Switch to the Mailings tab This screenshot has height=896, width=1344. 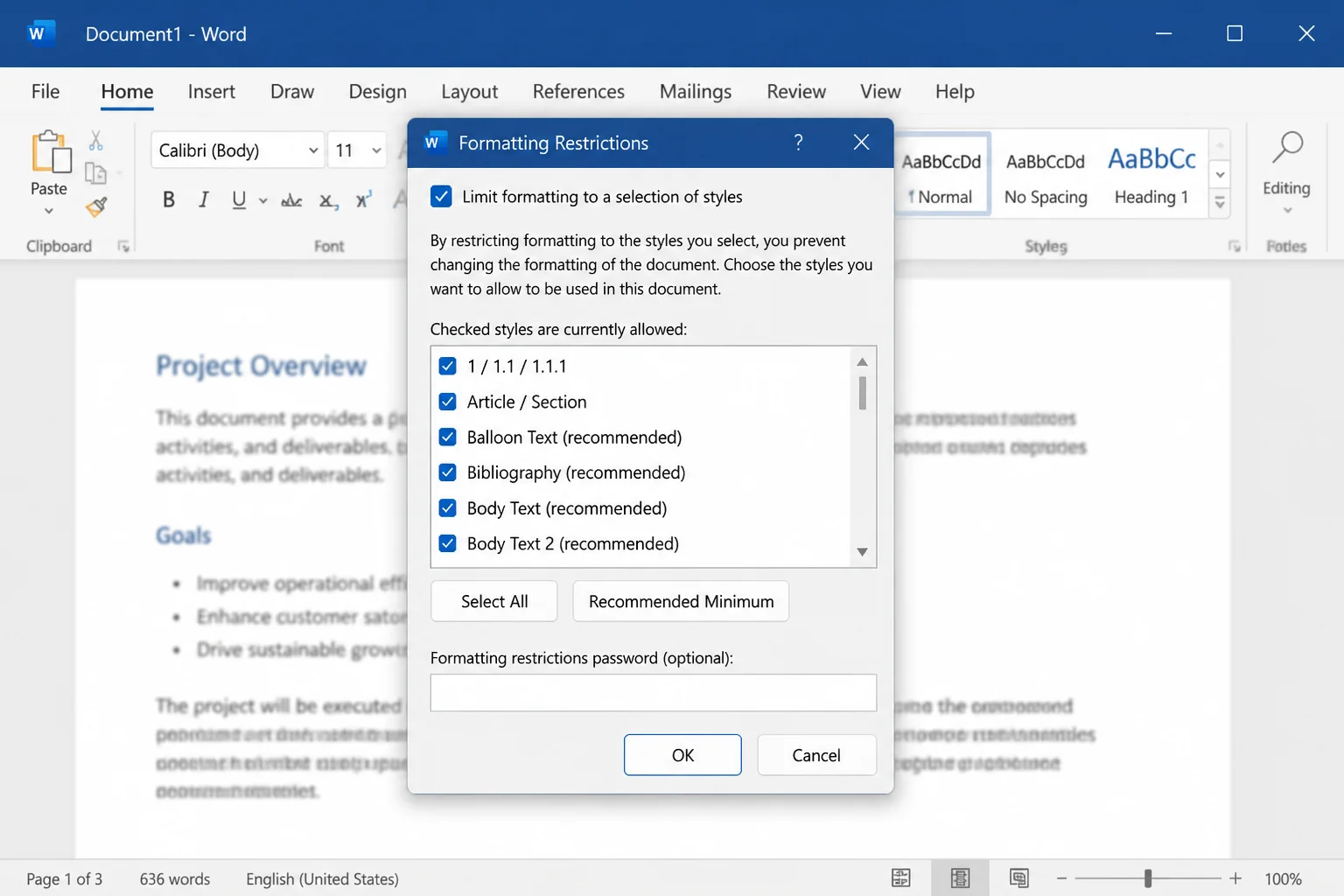(x=696, y=91)
